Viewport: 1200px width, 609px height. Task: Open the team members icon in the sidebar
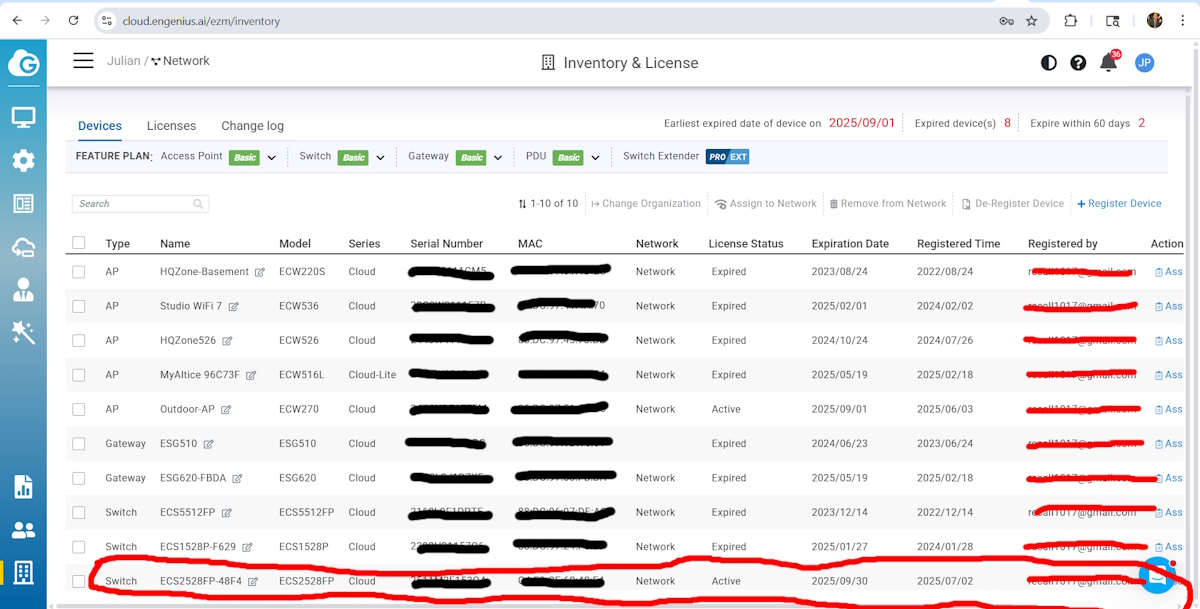click(23, 530)
